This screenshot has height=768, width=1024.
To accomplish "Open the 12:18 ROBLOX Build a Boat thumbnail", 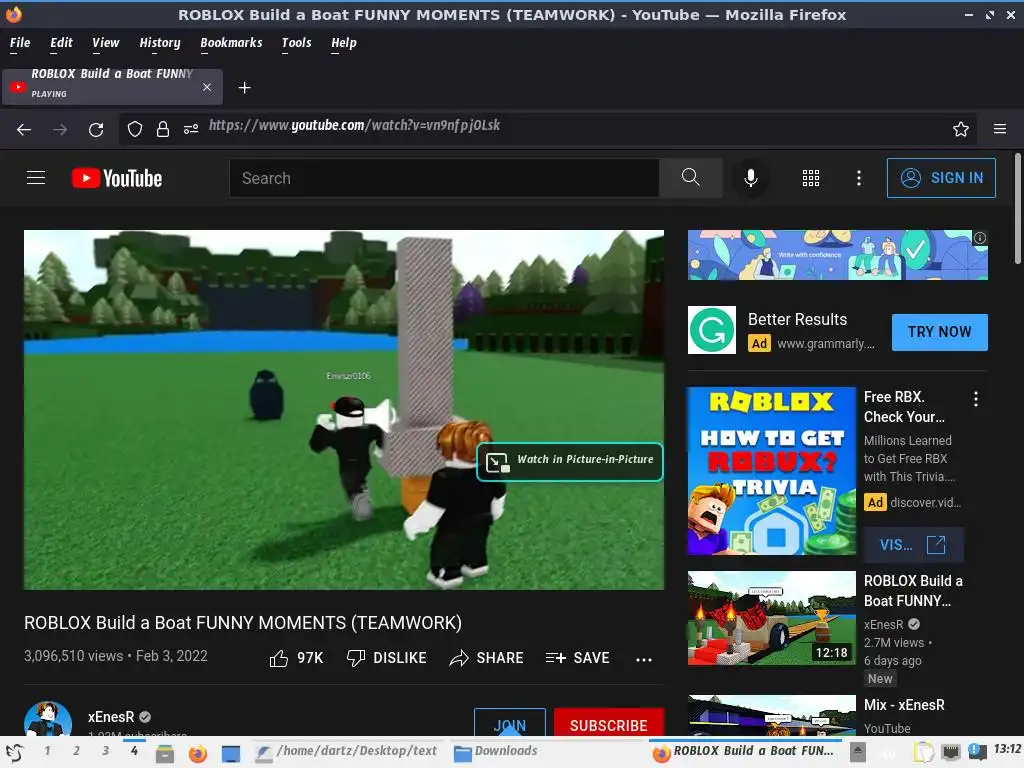I will tap(771, 618).
